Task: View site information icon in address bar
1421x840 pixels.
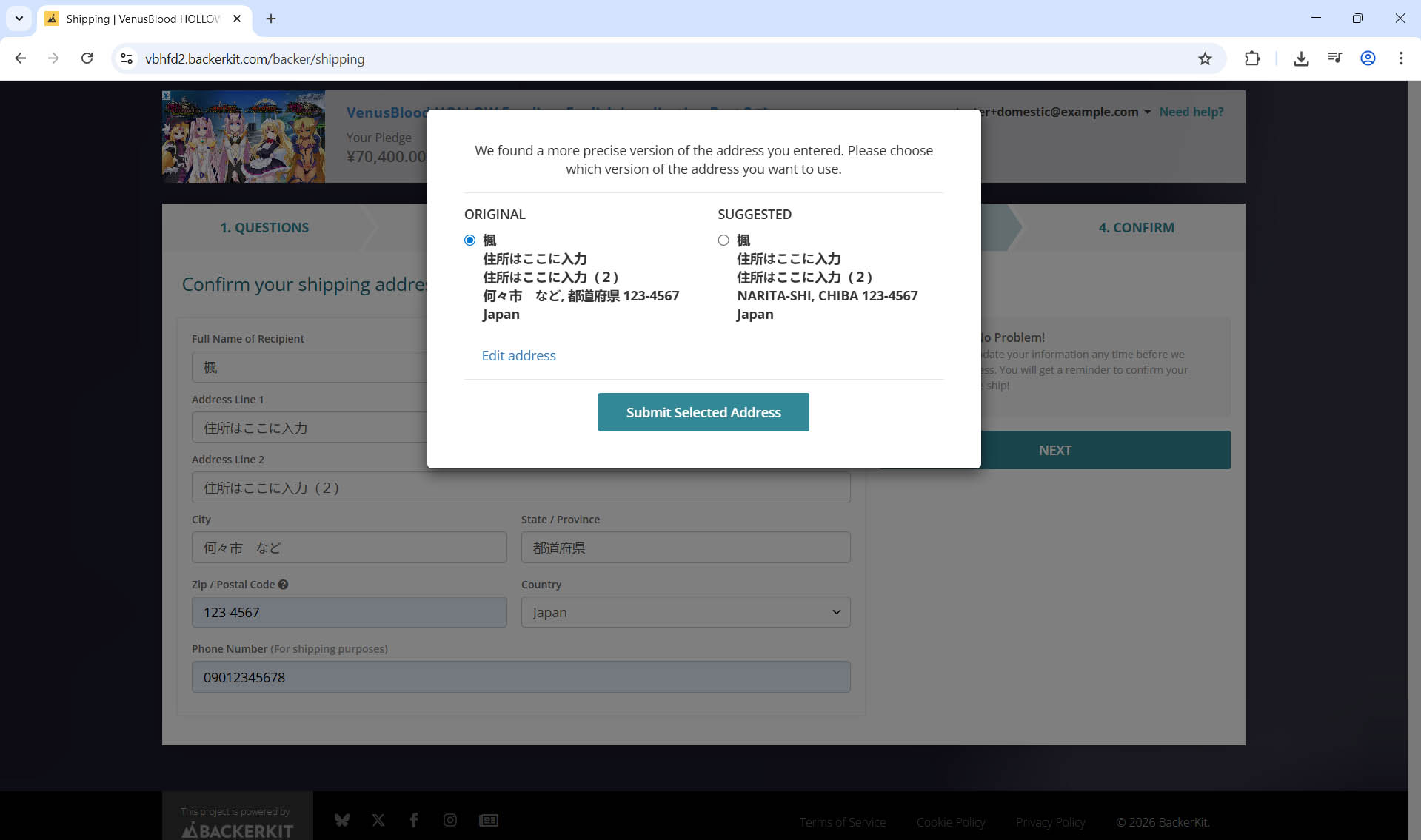Action: [x=127, y=59]
